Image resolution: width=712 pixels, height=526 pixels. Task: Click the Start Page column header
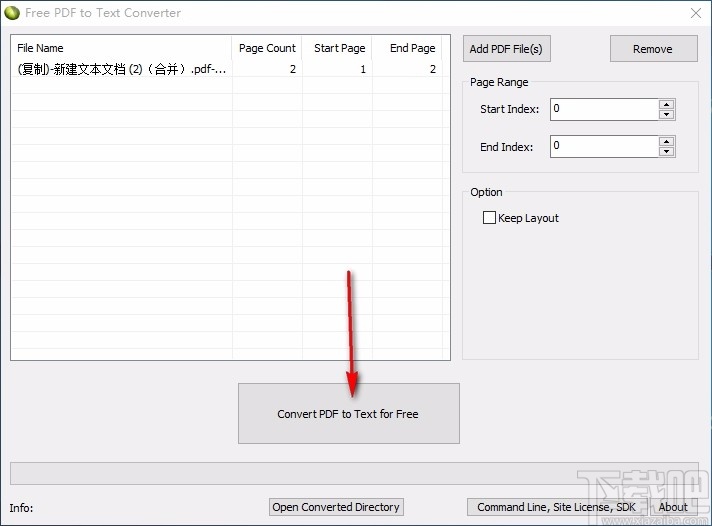337,48
